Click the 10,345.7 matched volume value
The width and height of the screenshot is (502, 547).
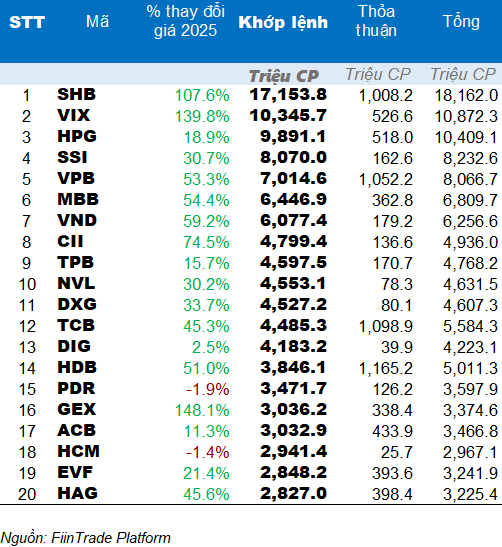pos(288,116)
